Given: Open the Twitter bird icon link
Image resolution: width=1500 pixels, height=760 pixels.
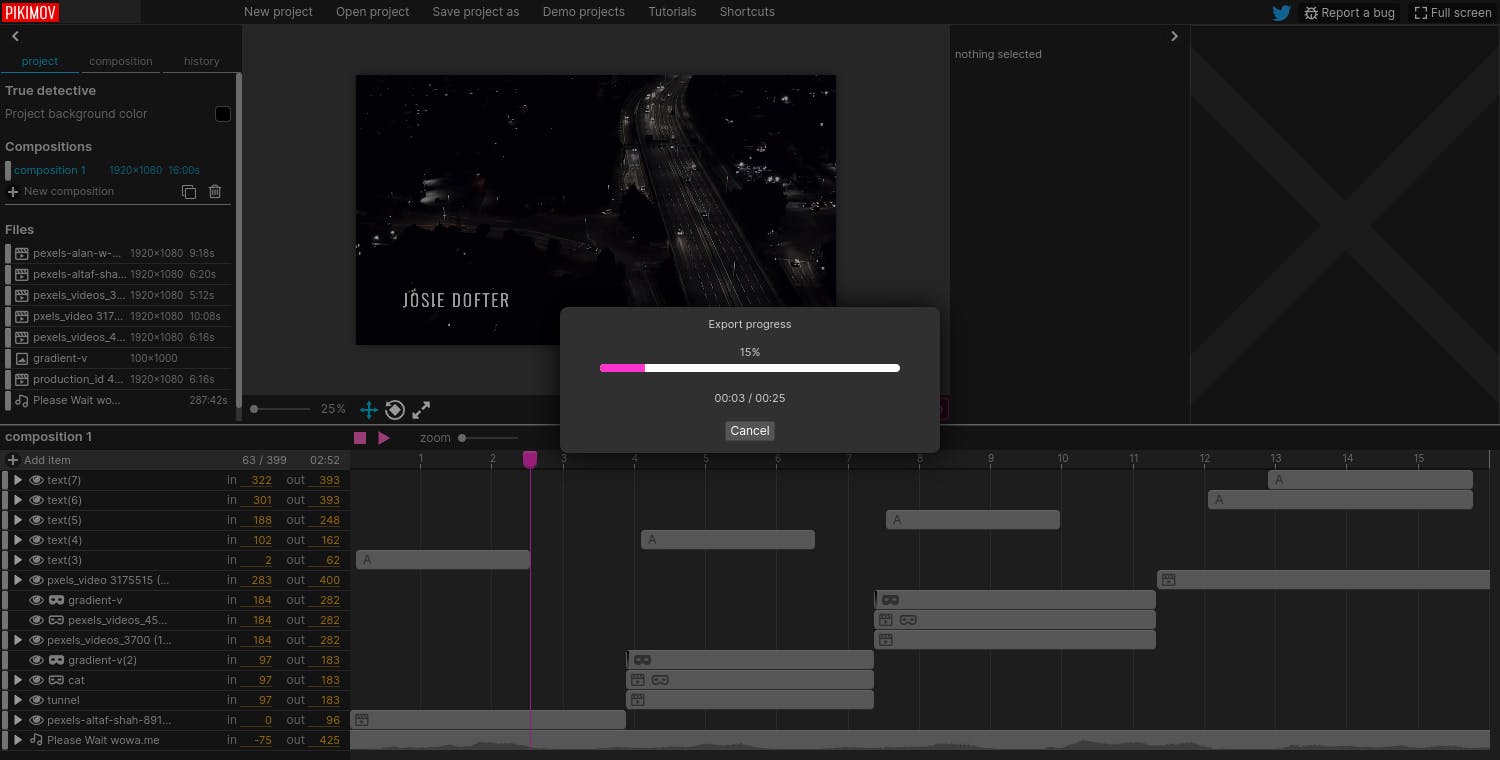Looking at the screenshot, I should point(1281,13).
